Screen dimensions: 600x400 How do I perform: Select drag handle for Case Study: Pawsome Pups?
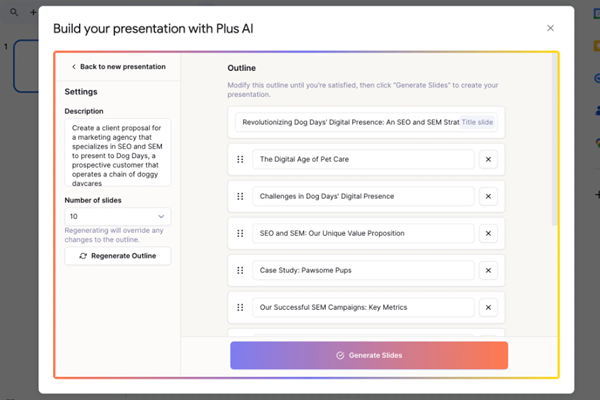tap(240, 270)
